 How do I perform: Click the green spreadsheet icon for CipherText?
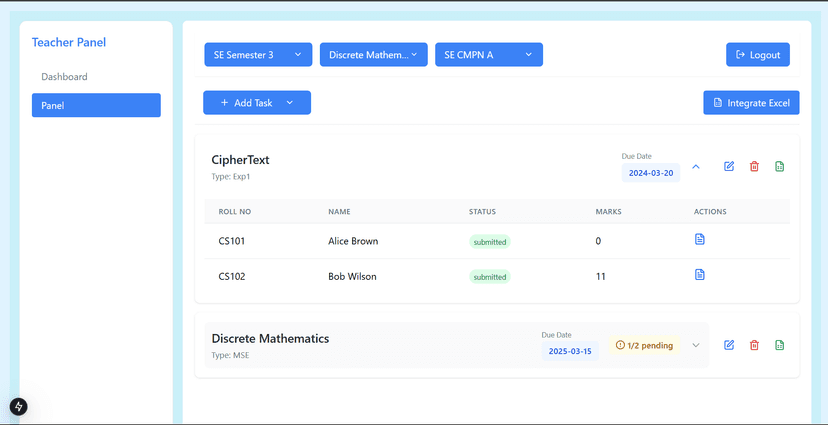(x=780, y=166)
